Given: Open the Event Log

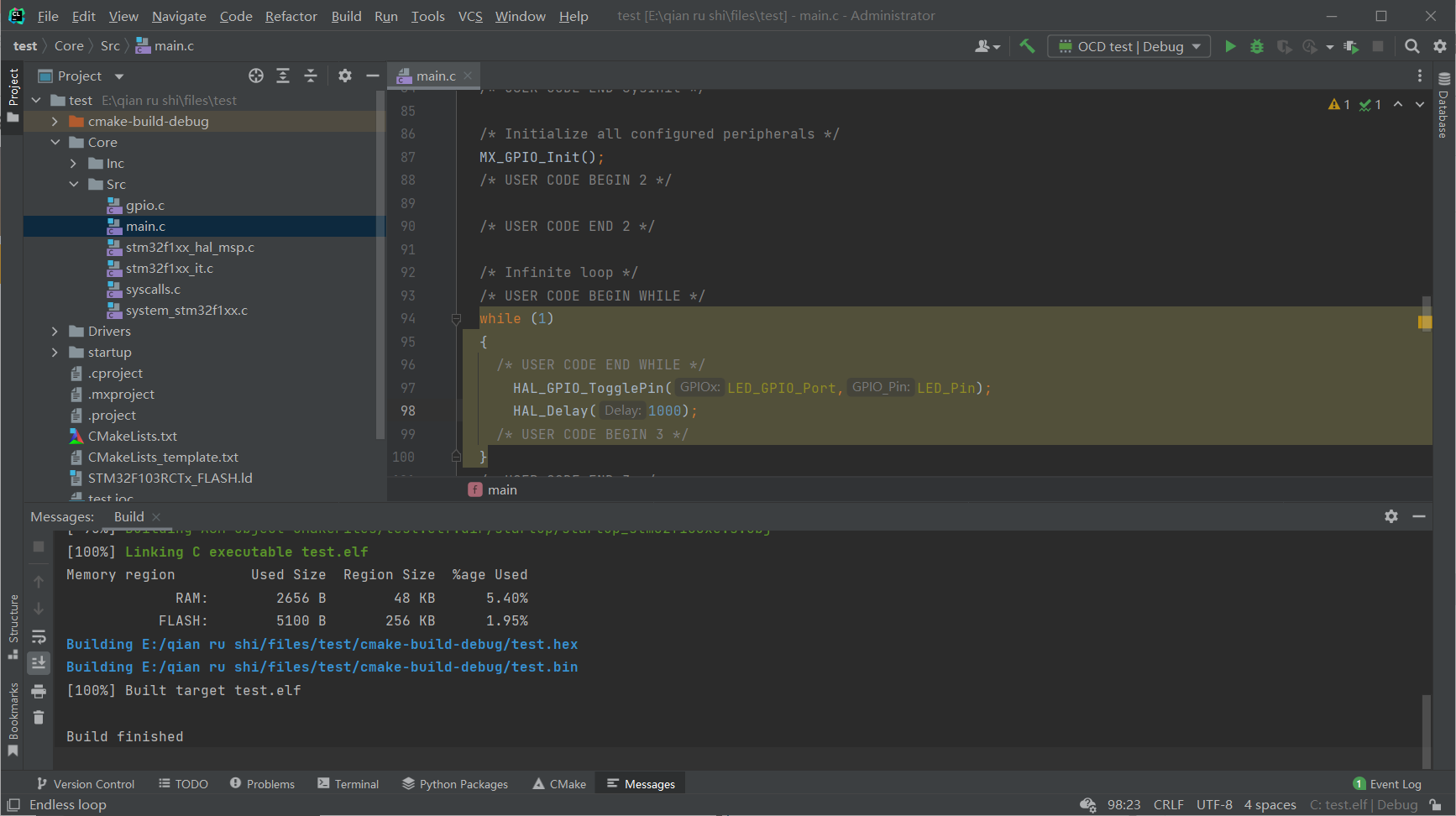Looking at the screenshot, I should [1387, 783].
